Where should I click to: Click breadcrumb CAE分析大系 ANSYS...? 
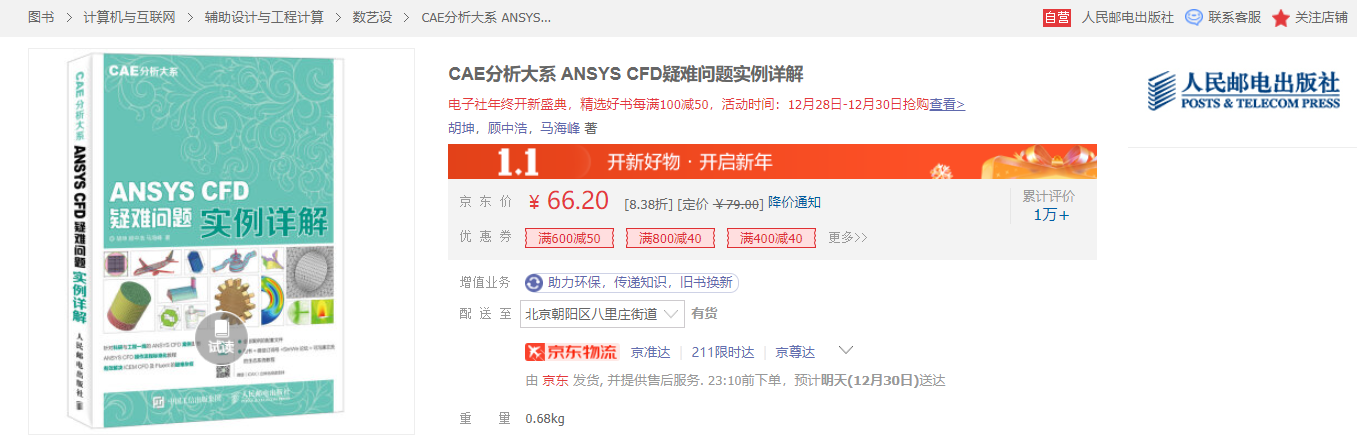(486, 18)
